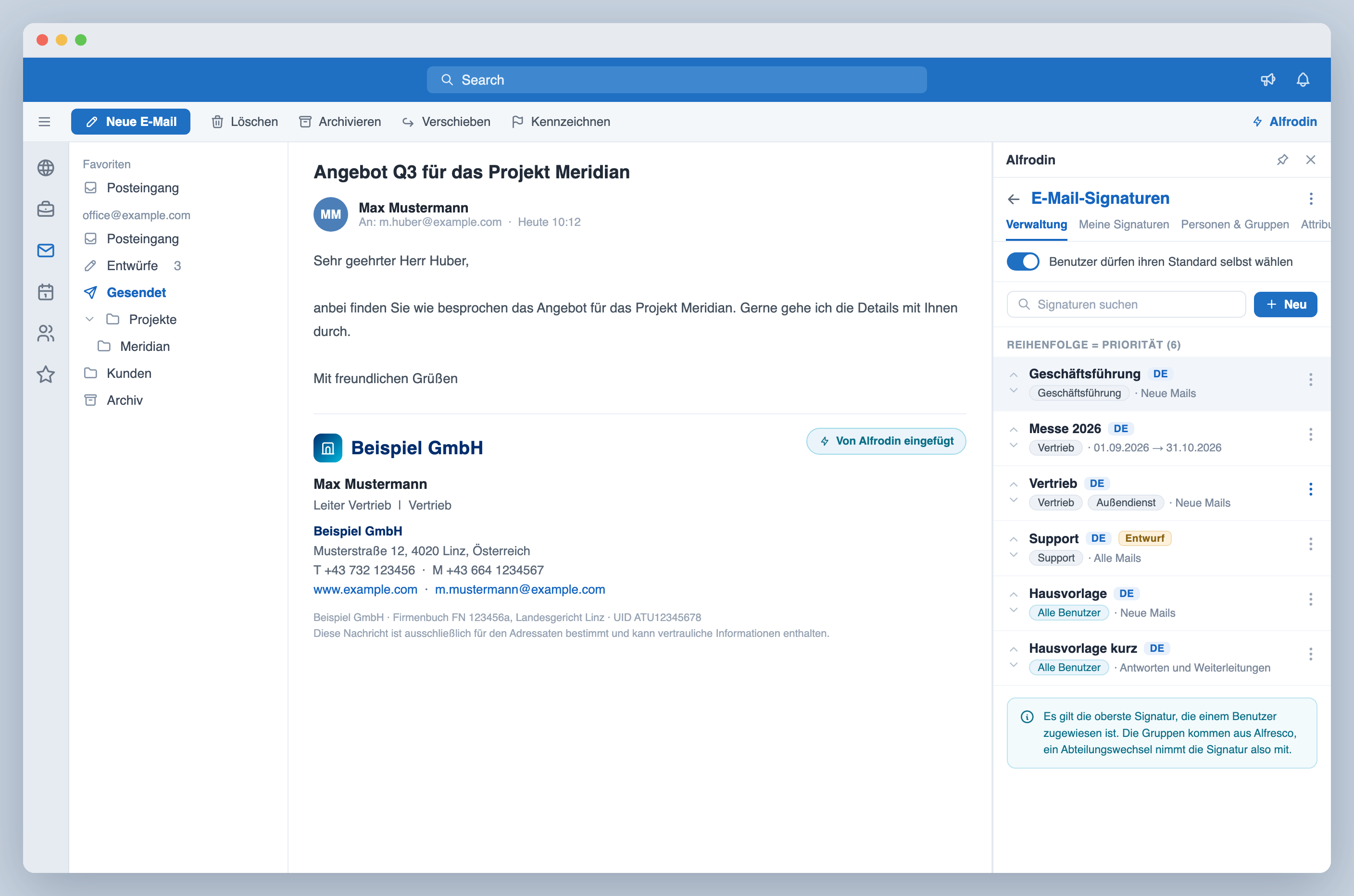Move Messe 2026 signature down
This screenshot has width=1354, height=896.
(1014, 445)
